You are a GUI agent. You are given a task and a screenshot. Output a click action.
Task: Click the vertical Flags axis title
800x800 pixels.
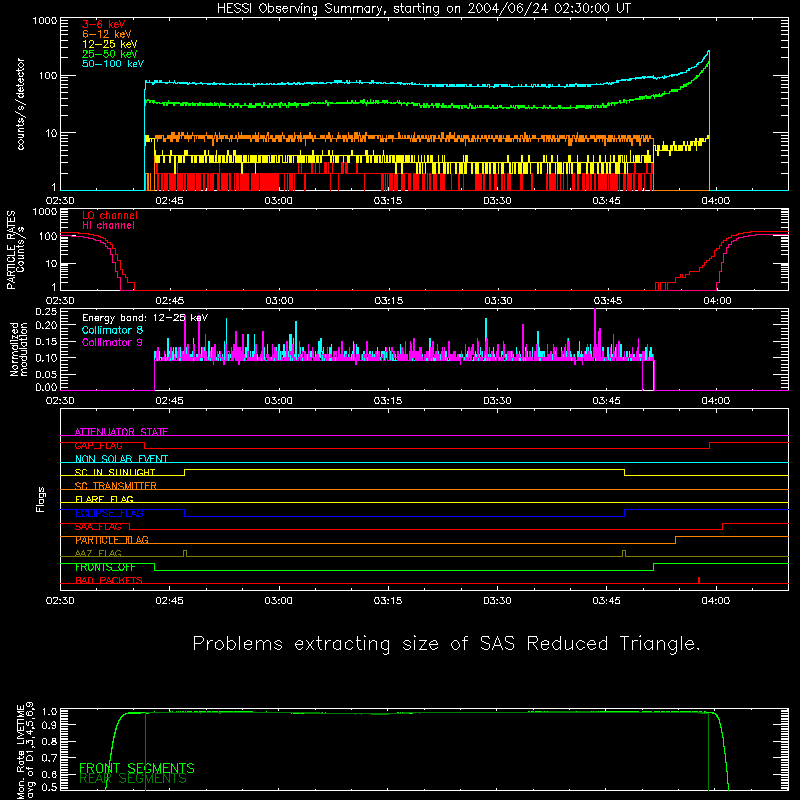pos(41,499)
